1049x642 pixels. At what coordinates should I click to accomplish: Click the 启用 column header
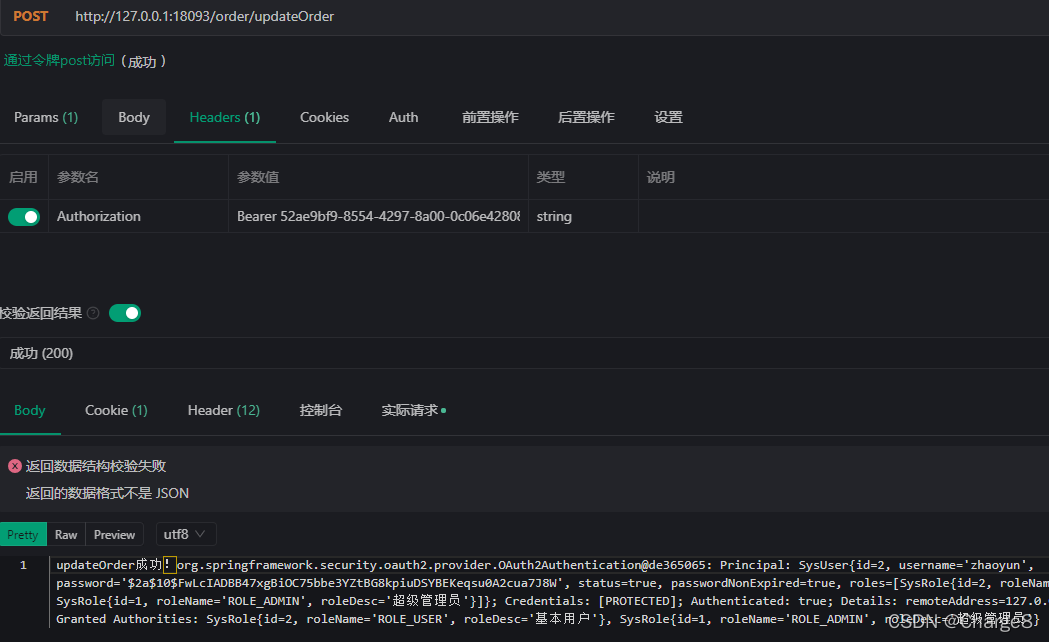[x=23, y=177]
